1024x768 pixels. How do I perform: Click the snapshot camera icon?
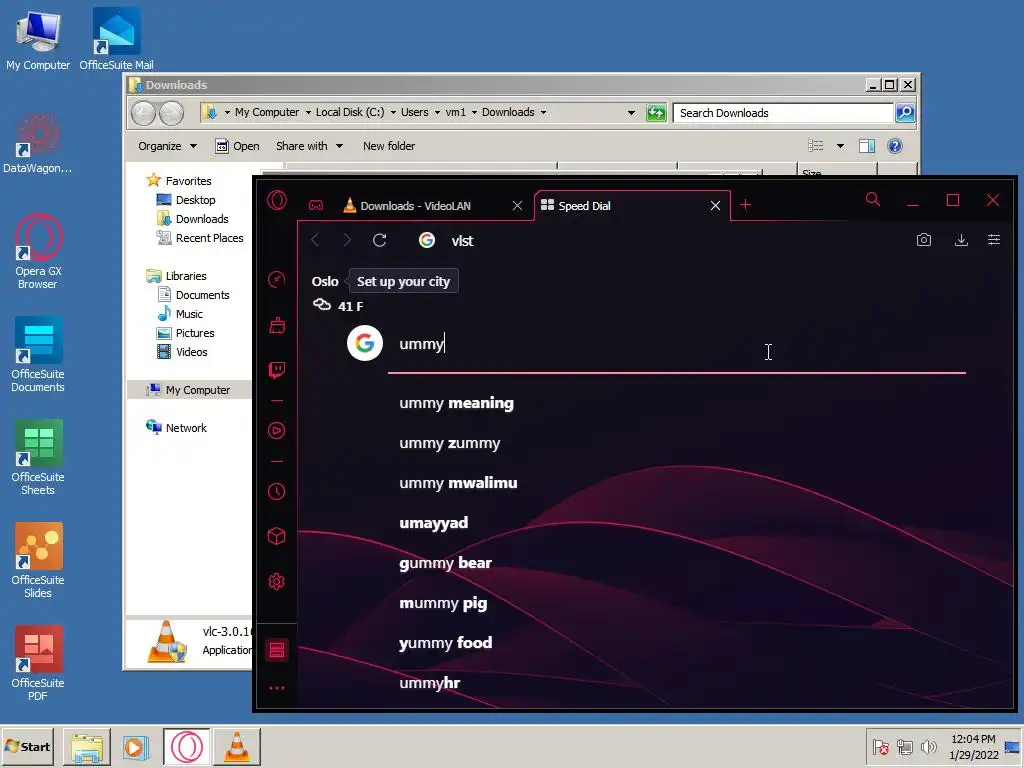click(923, 240)
